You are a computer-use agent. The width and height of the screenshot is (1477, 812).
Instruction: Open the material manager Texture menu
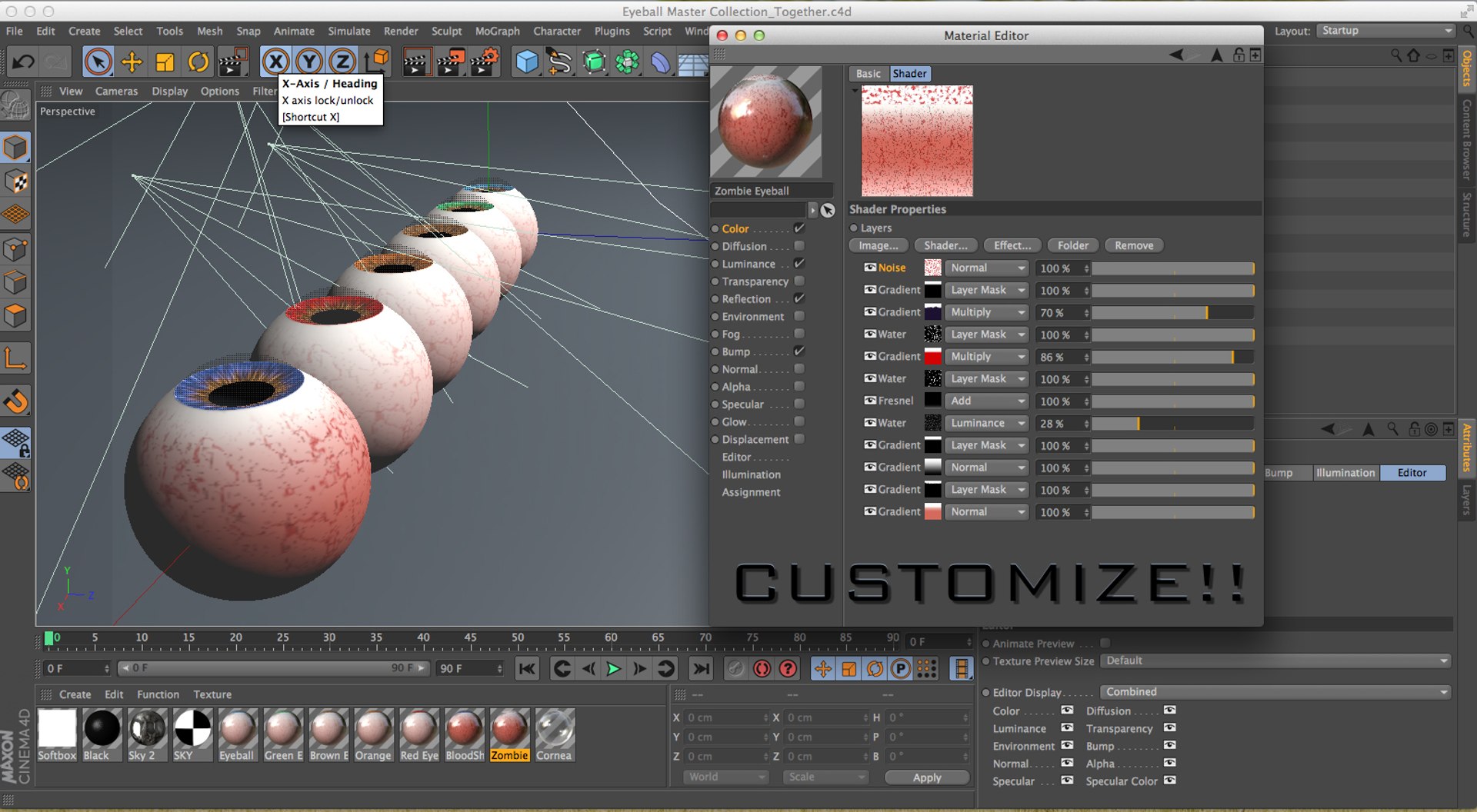212,694
